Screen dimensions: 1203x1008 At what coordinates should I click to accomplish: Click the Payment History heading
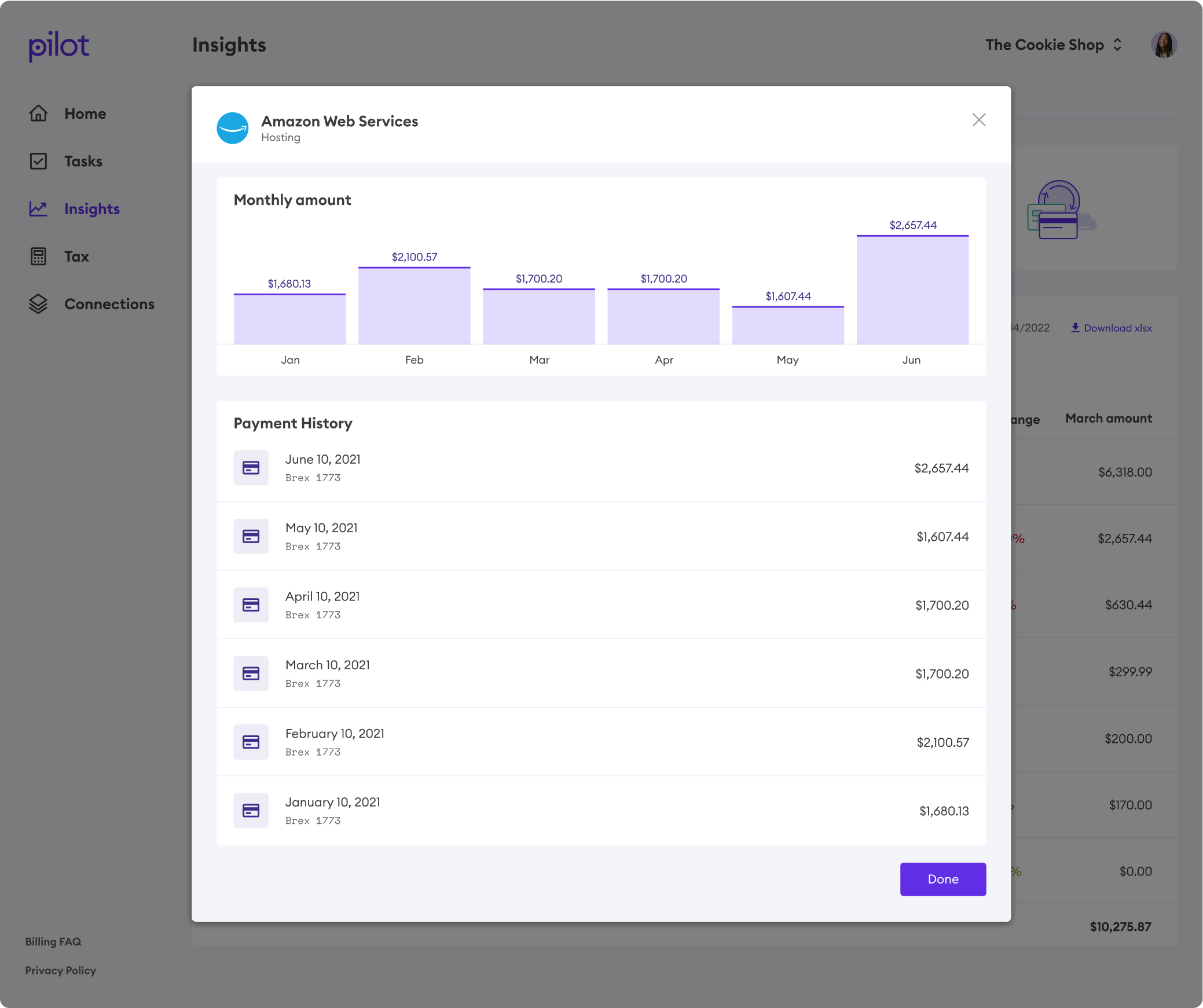coord(293,423)
